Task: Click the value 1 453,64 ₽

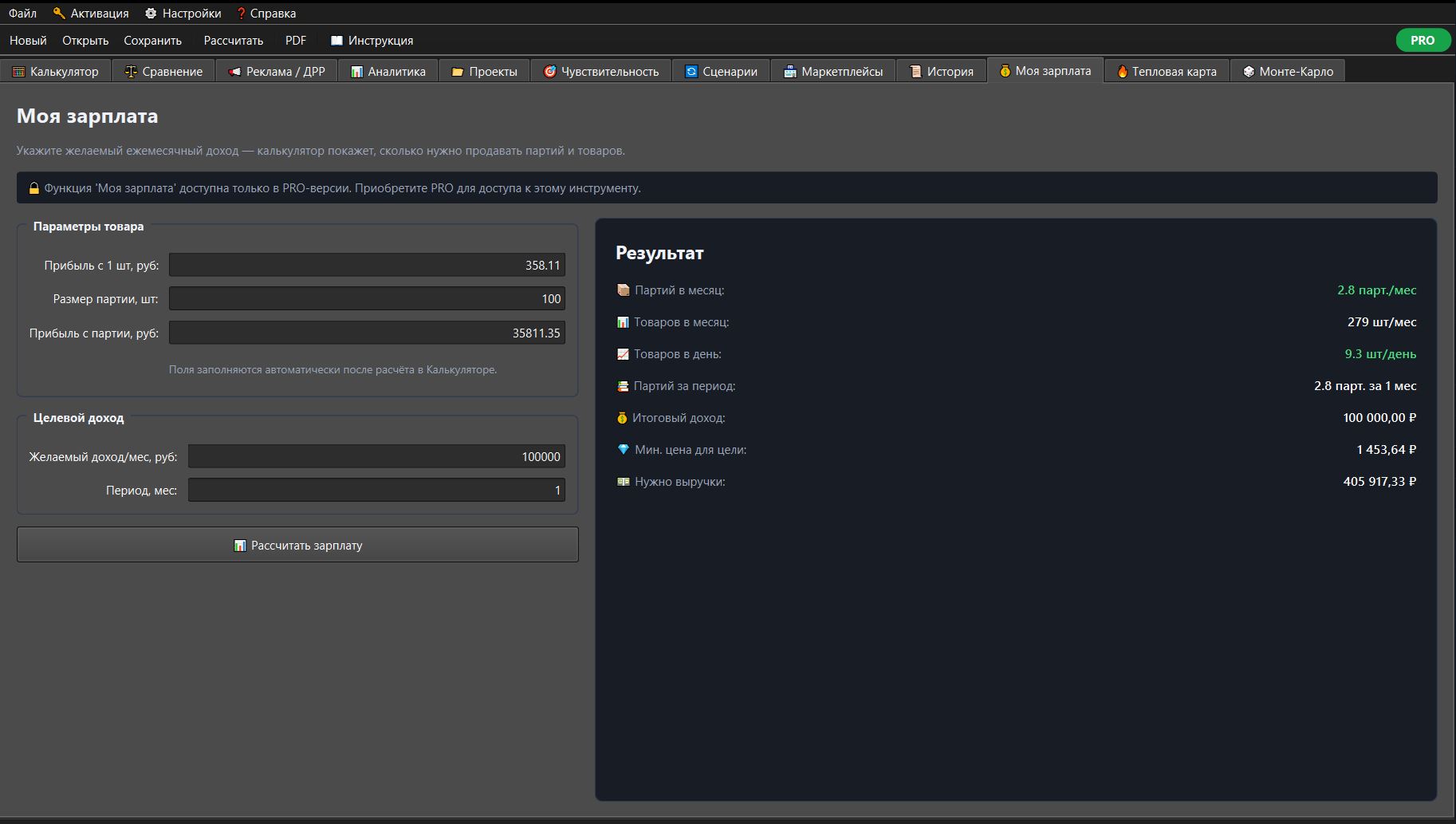Action: (x=1387, y=449)
